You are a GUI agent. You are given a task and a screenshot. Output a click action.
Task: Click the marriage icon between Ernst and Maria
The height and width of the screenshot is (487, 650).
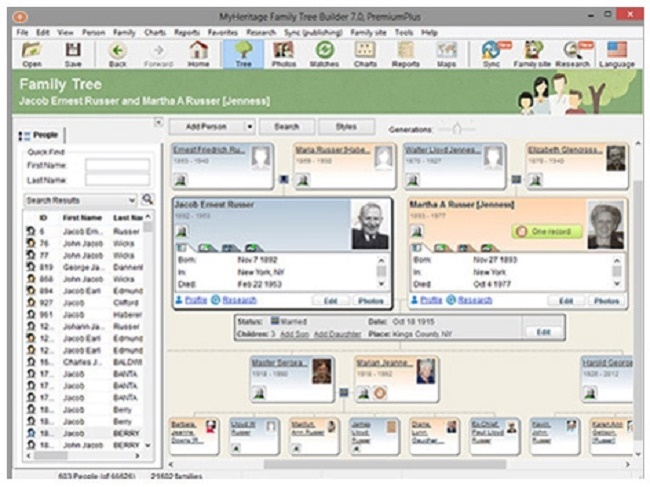point(284,179)
